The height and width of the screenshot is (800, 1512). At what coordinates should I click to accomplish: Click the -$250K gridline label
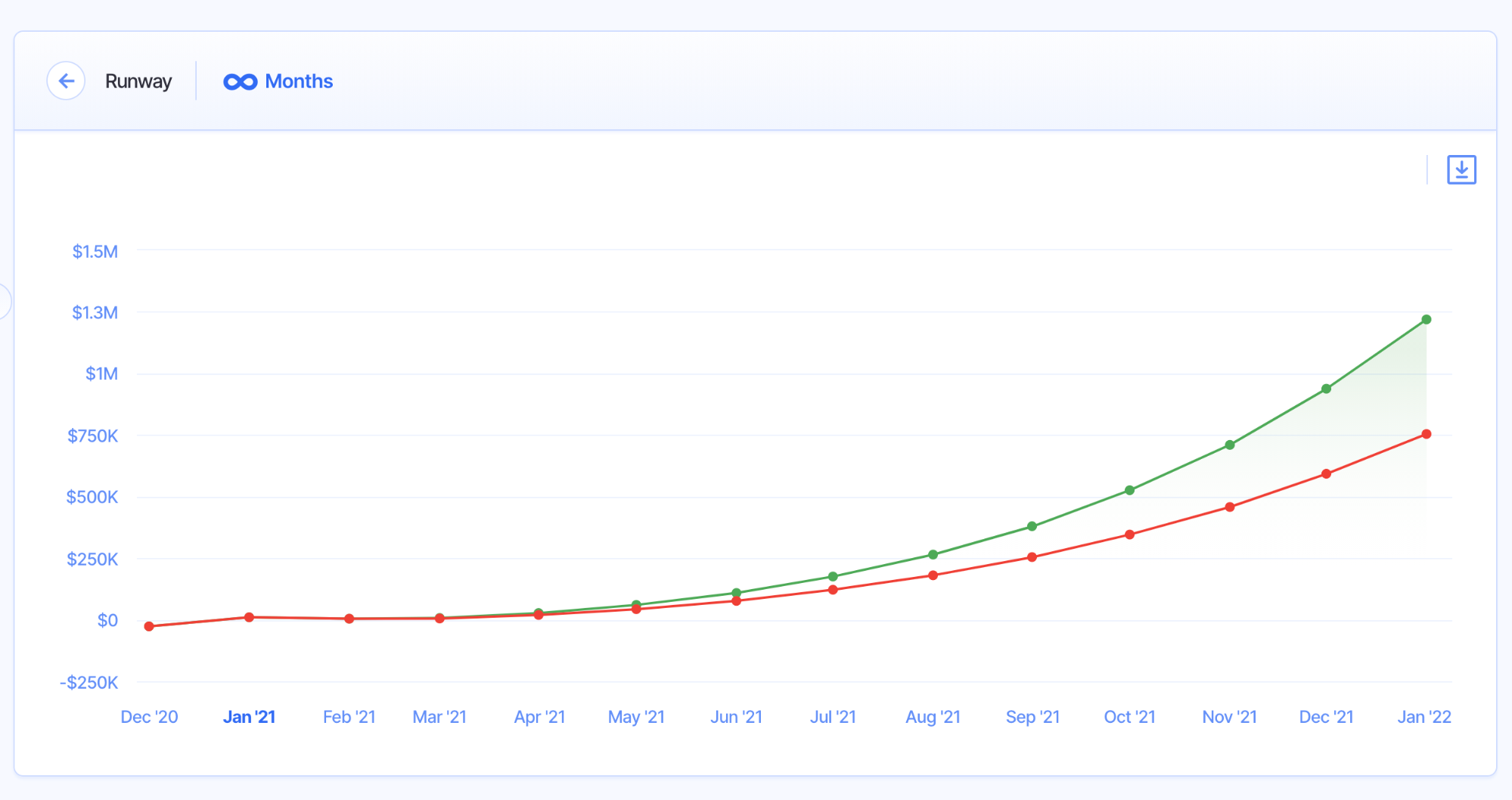[x=90, y=682]
